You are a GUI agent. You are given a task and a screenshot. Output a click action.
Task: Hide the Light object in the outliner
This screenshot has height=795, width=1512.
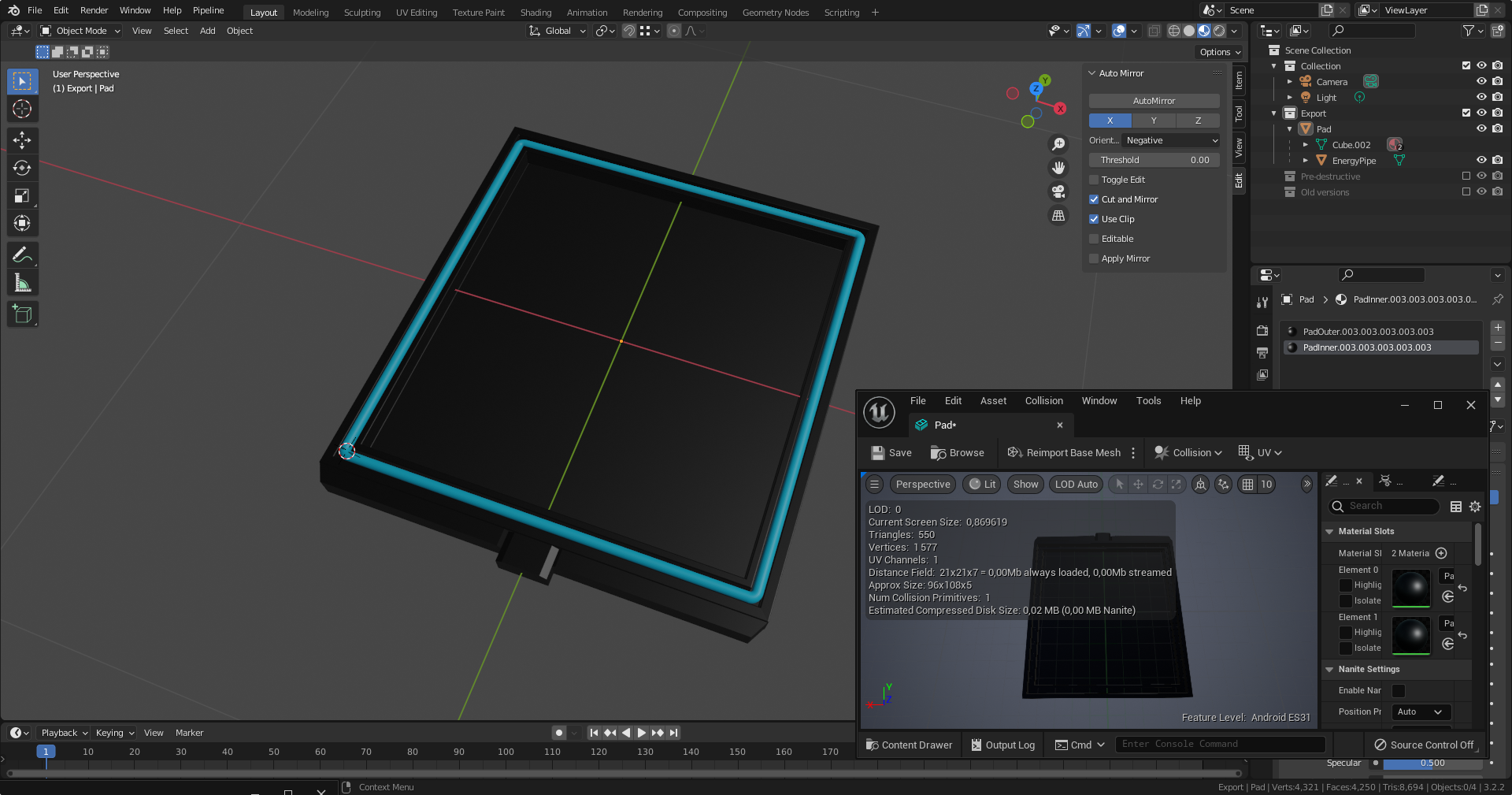(1483, 98)
